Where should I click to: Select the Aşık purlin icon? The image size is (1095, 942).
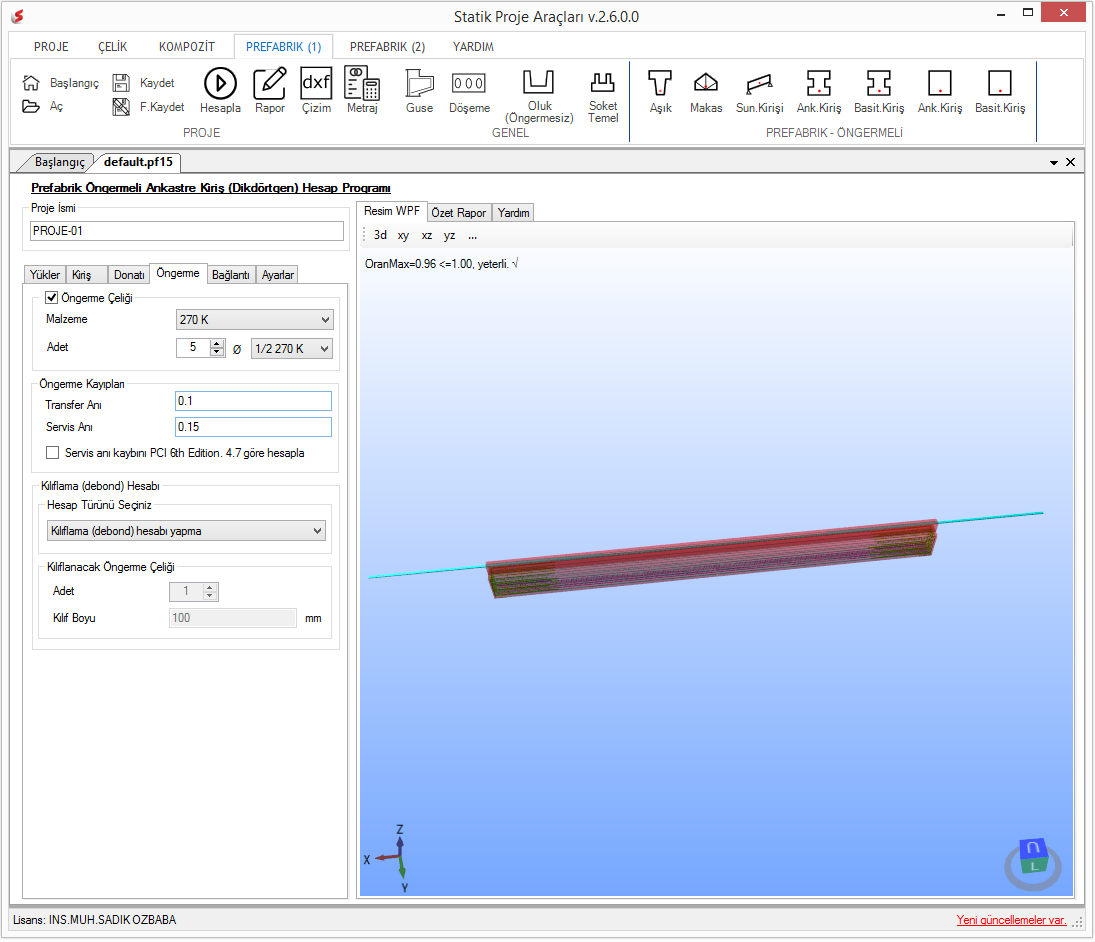click(x=660, y=83)
